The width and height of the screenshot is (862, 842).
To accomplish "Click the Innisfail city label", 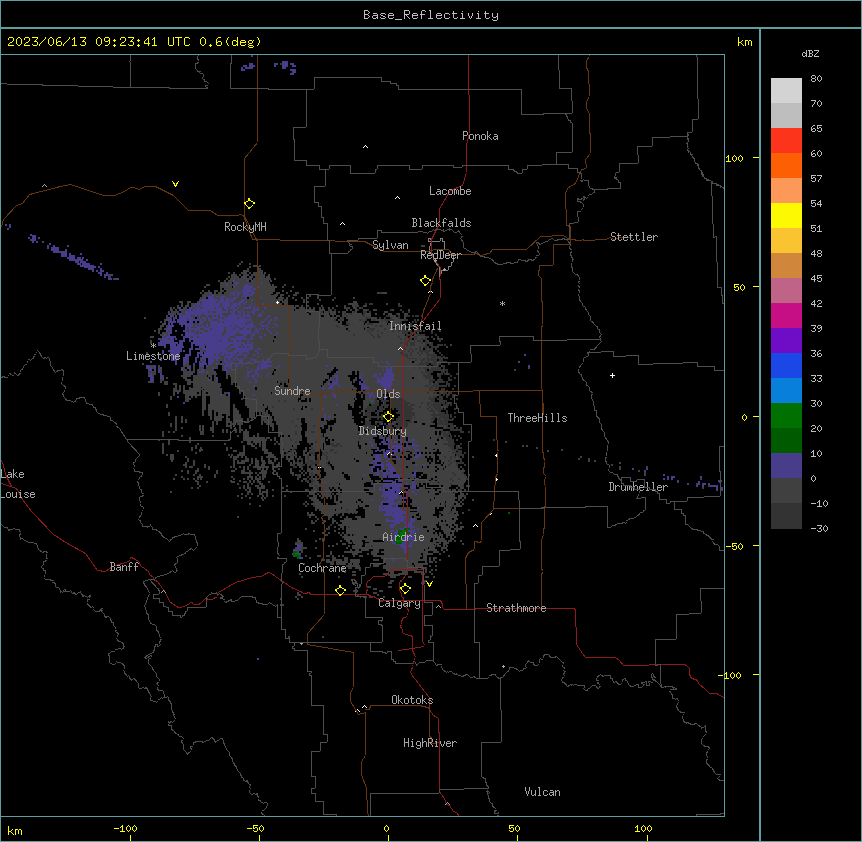I will coord(415,326).
